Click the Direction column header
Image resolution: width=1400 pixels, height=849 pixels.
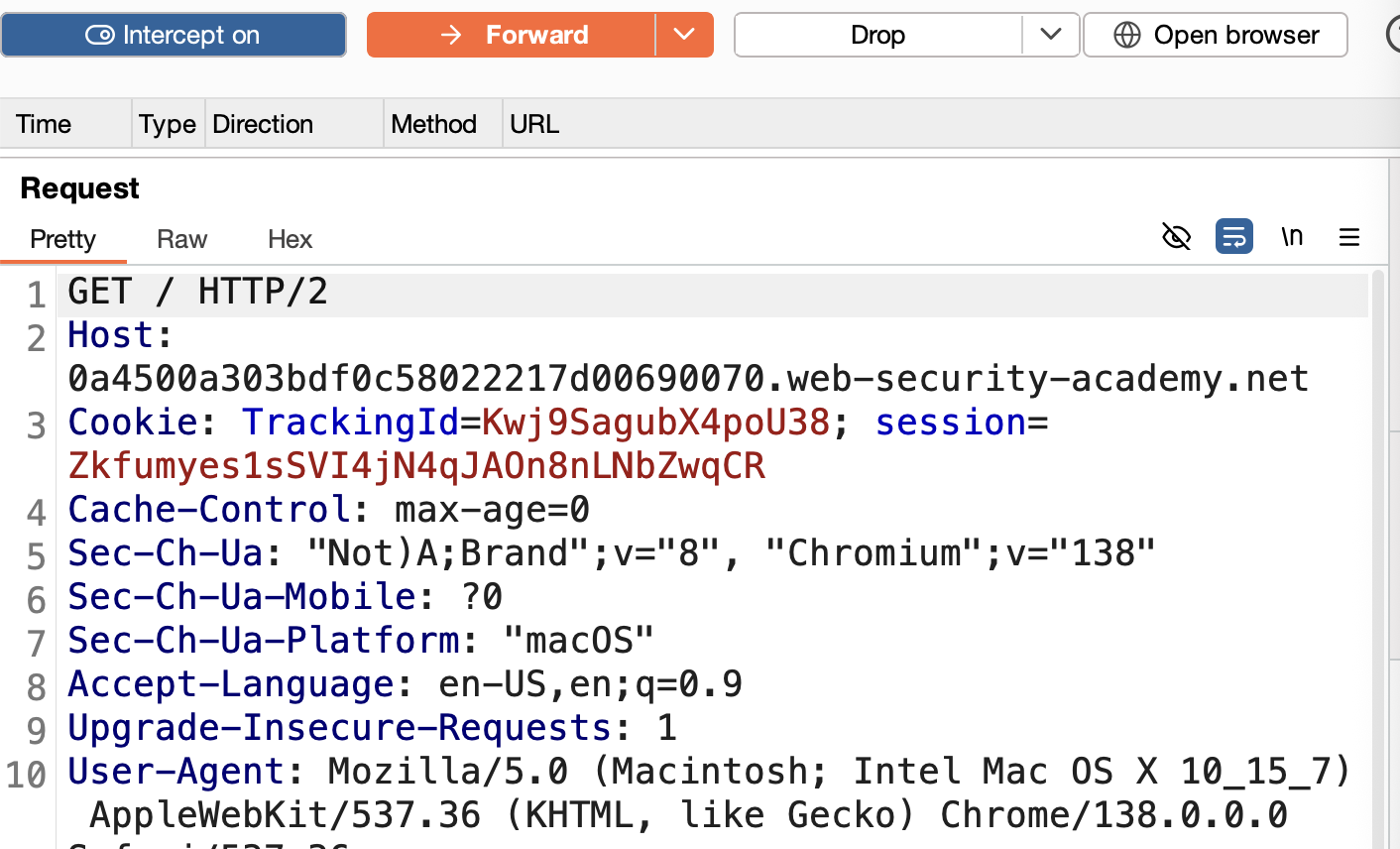[x=294, y=124]
